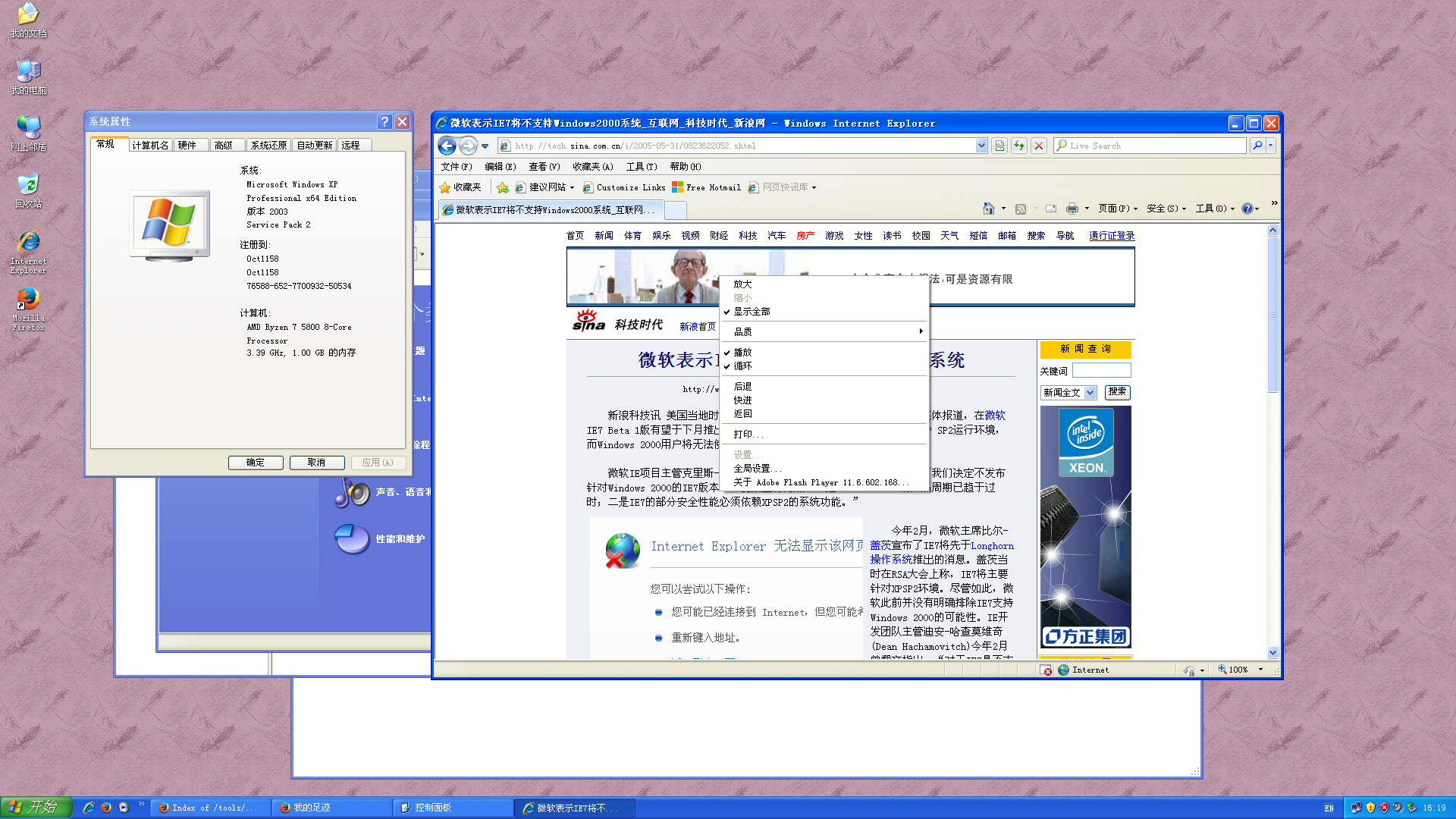This screenshot has height=819, width=1456.
Task: Click the 搜索 button in news search
Action: pyautogui.click(x=1117, y=392)
